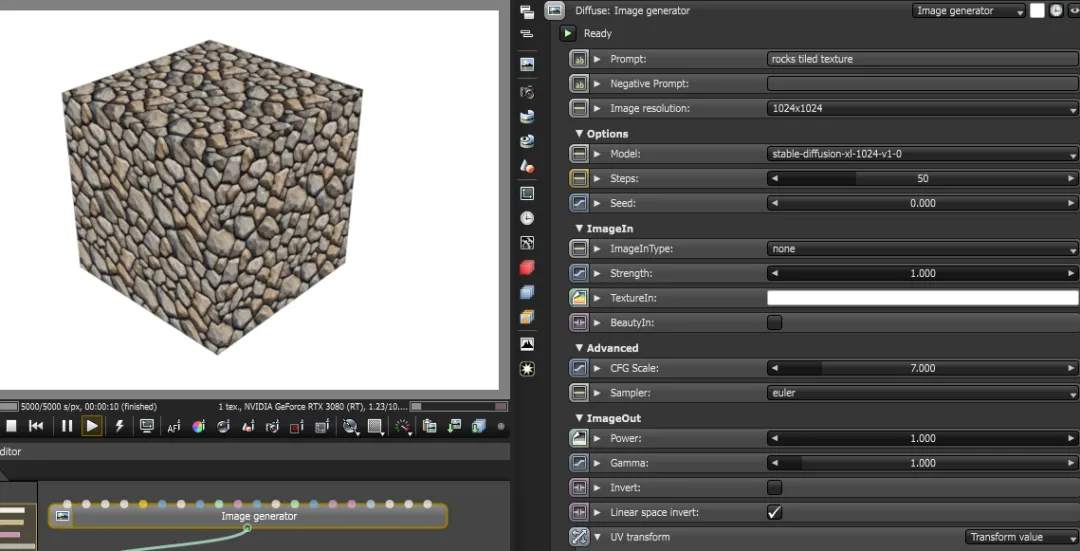Open the Model dropdown
This screenshot has width=1080, height=551.
tap(922, 154)
